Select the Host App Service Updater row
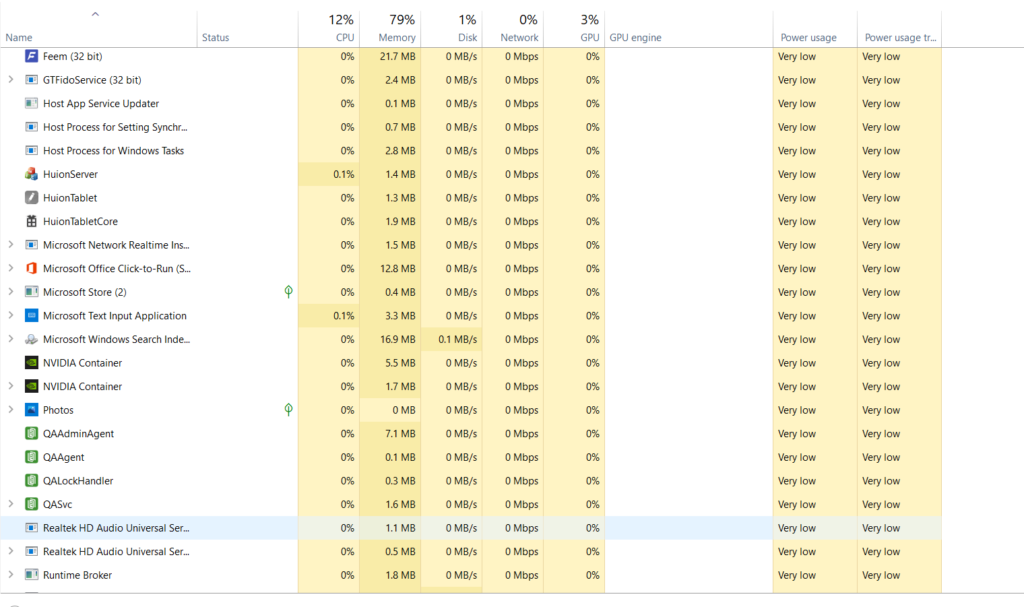Screen dimensions: 1024x607 click(x=100, y=104)
